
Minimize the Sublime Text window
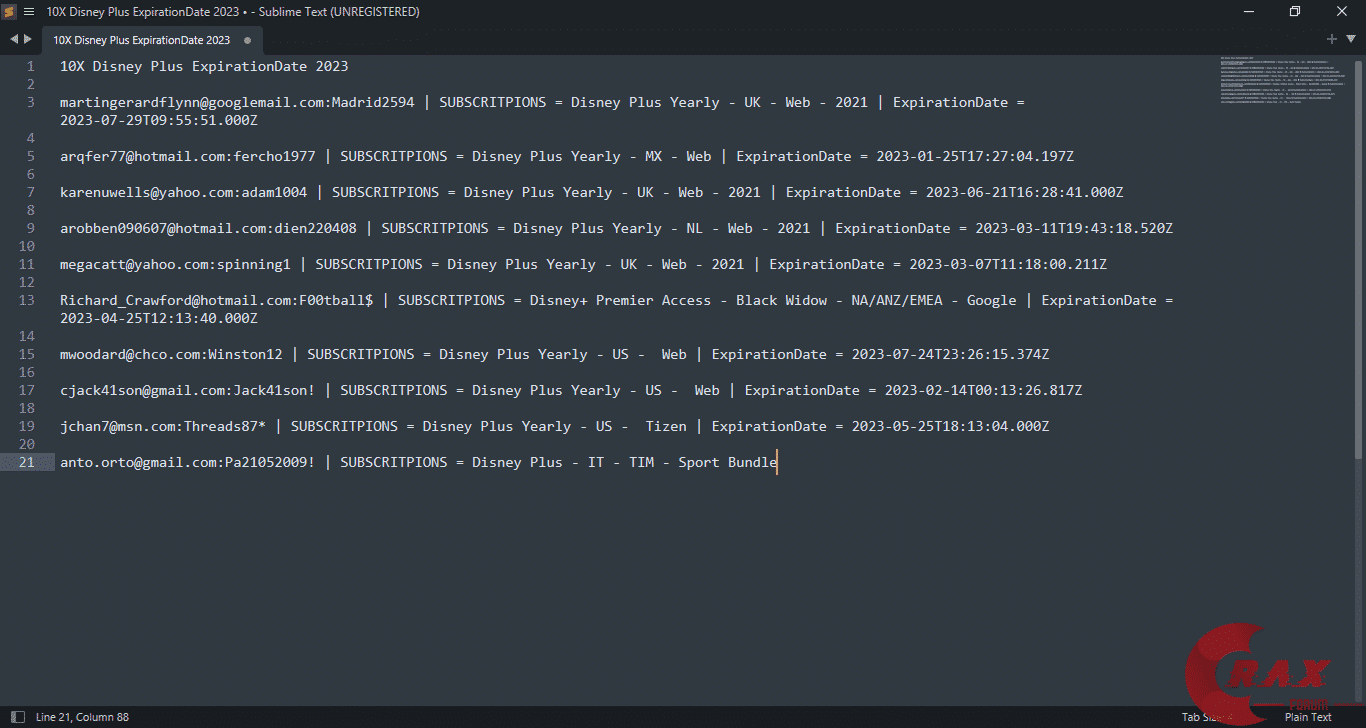click(1250, 12)
